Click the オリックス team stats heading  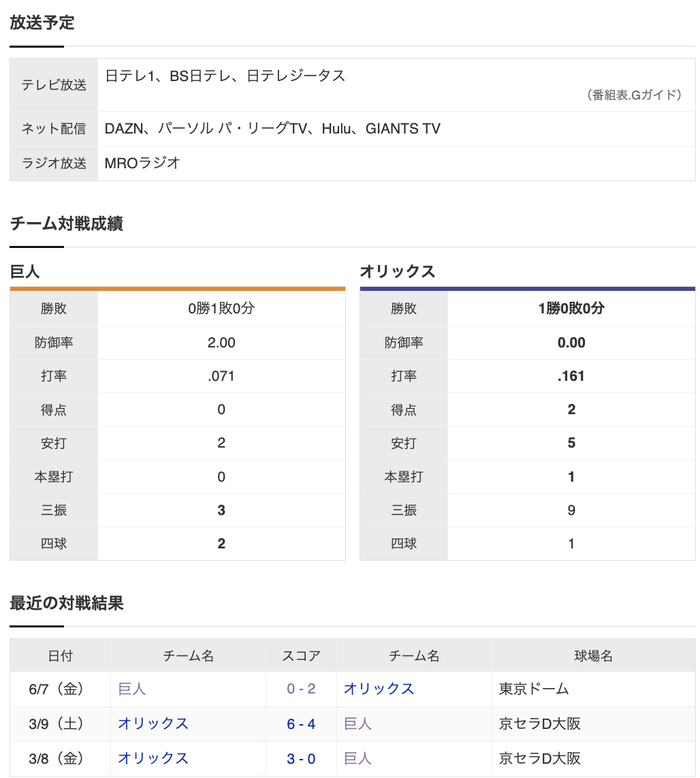pyautogui.click(x=397, y=271)
